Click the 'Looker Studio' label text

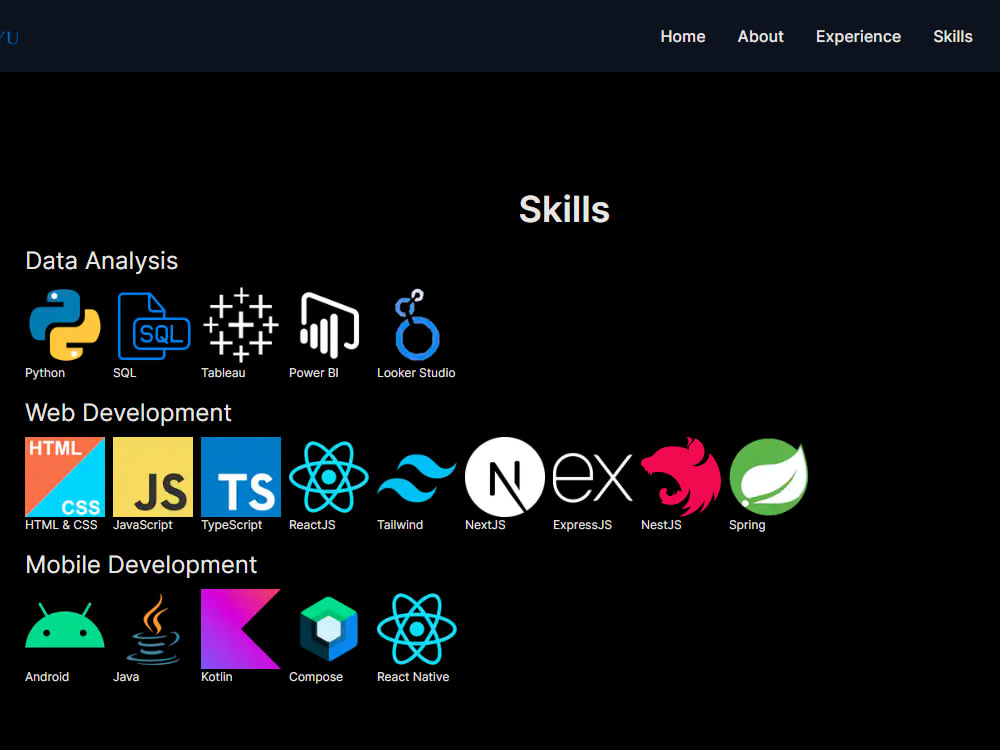point(416,373)
